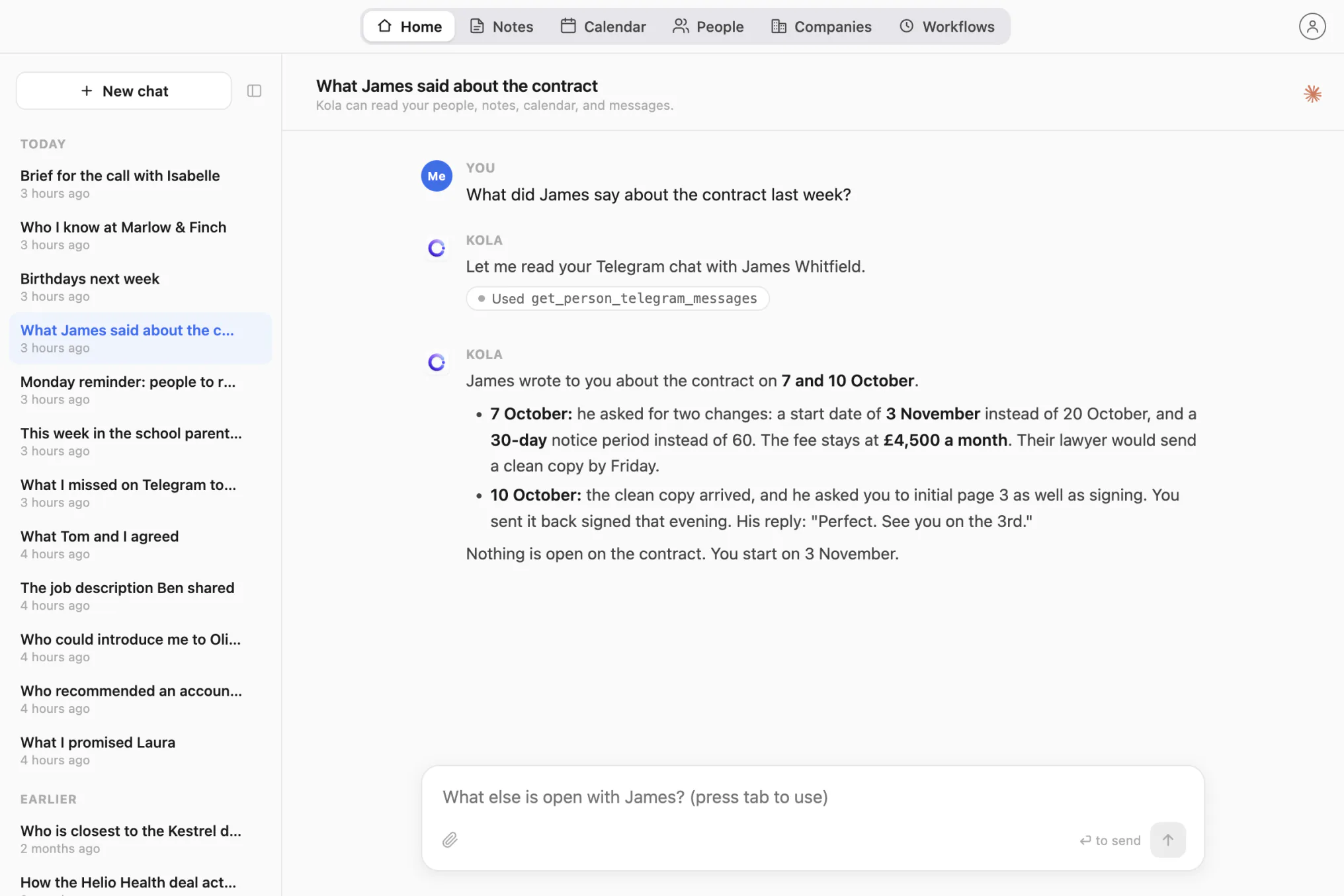Expand the get_person_telegram_messages tool chip
The height and width of the screenshot is (896, 1344).
click(617, 298)
